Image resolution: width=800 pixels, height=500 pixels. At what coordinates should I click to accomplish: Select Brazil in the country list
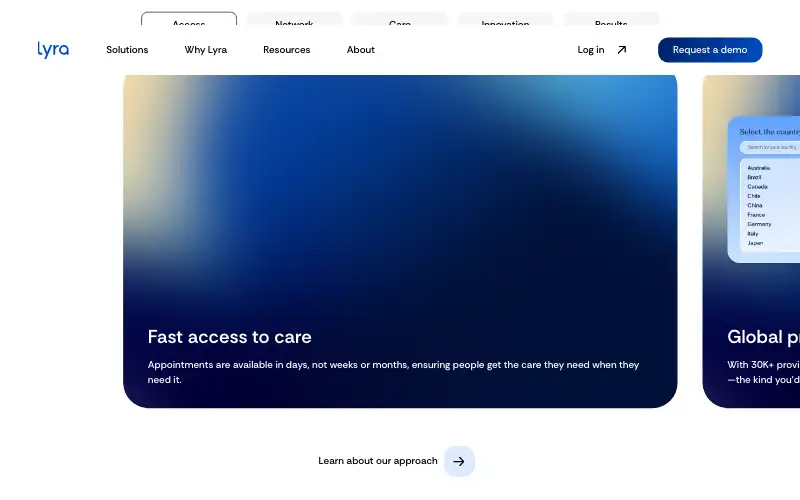click(754, 177)
